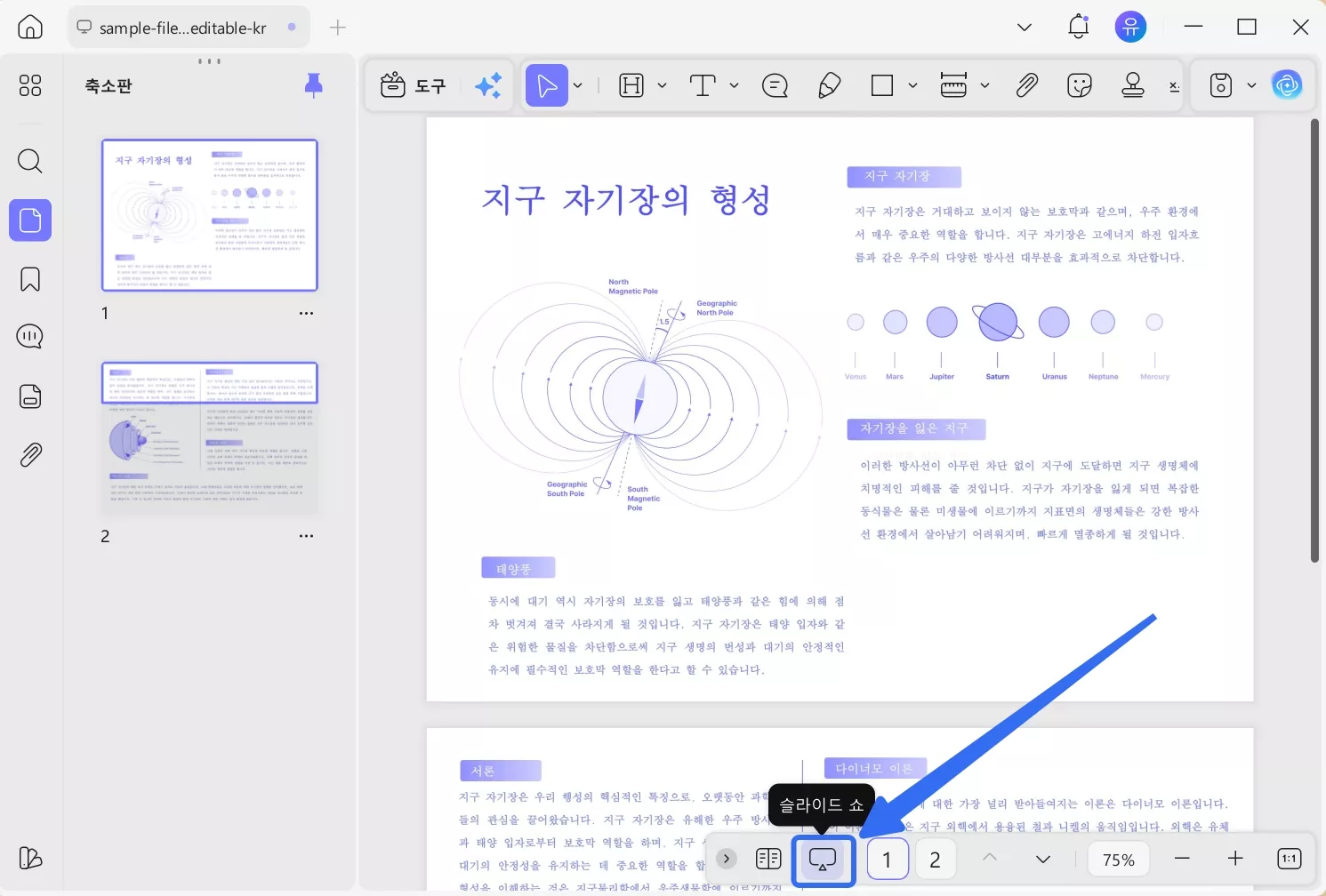Image resolution: width=1326 pixels, height=896 pixels.
Task: Open the sticker tool
Action: (1080, 85)
